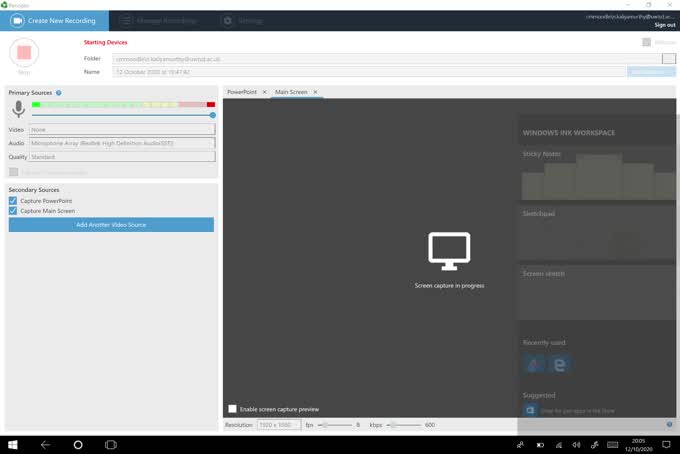Image resolution: width=680 pixels, height=454 pixels.
Task: Open the Audio source dropdown
Action: coord(122,143)
